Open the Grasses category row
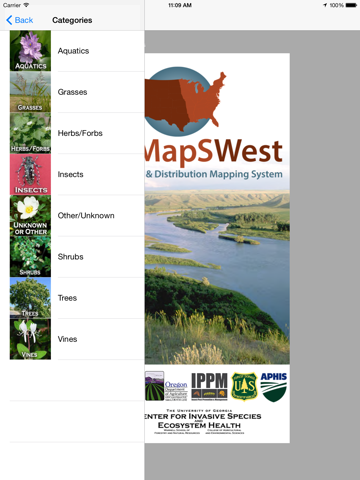 (77, 92)
